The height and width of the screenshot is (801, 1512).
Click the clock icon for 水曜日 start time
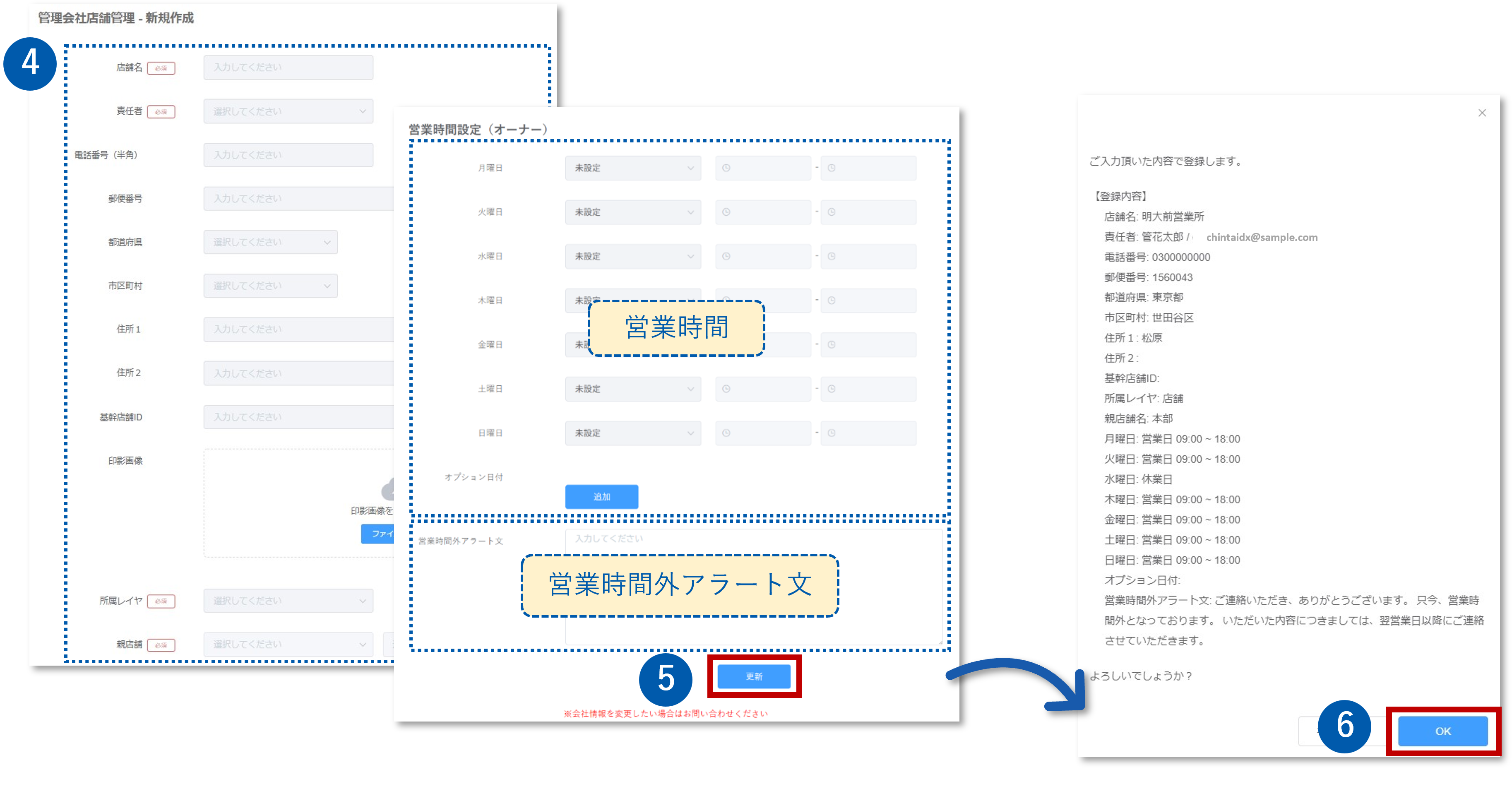click(726, 256)
